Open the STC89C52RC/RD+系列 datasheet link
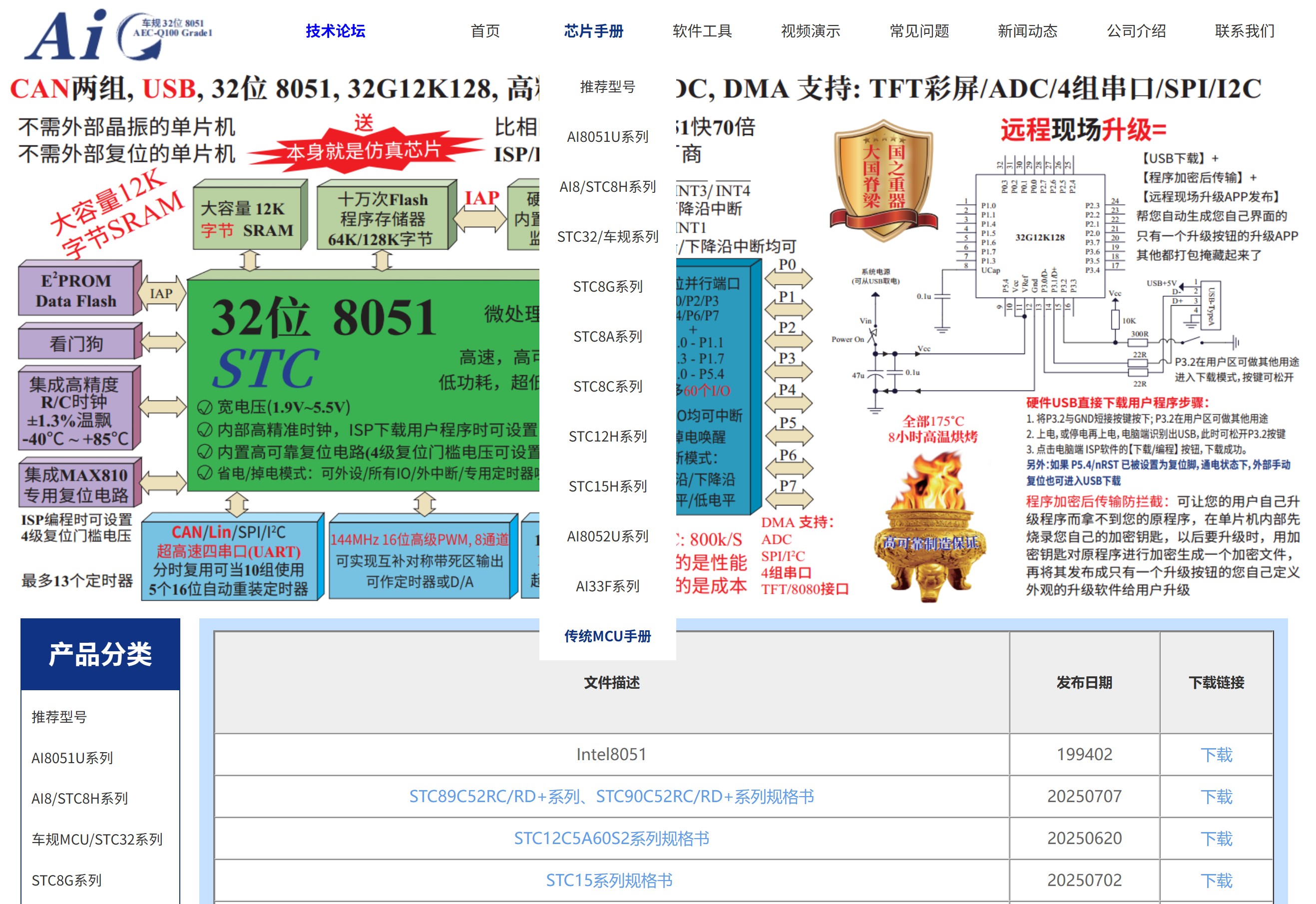This screenshot has height=904, width=1316. coord(611,796)
